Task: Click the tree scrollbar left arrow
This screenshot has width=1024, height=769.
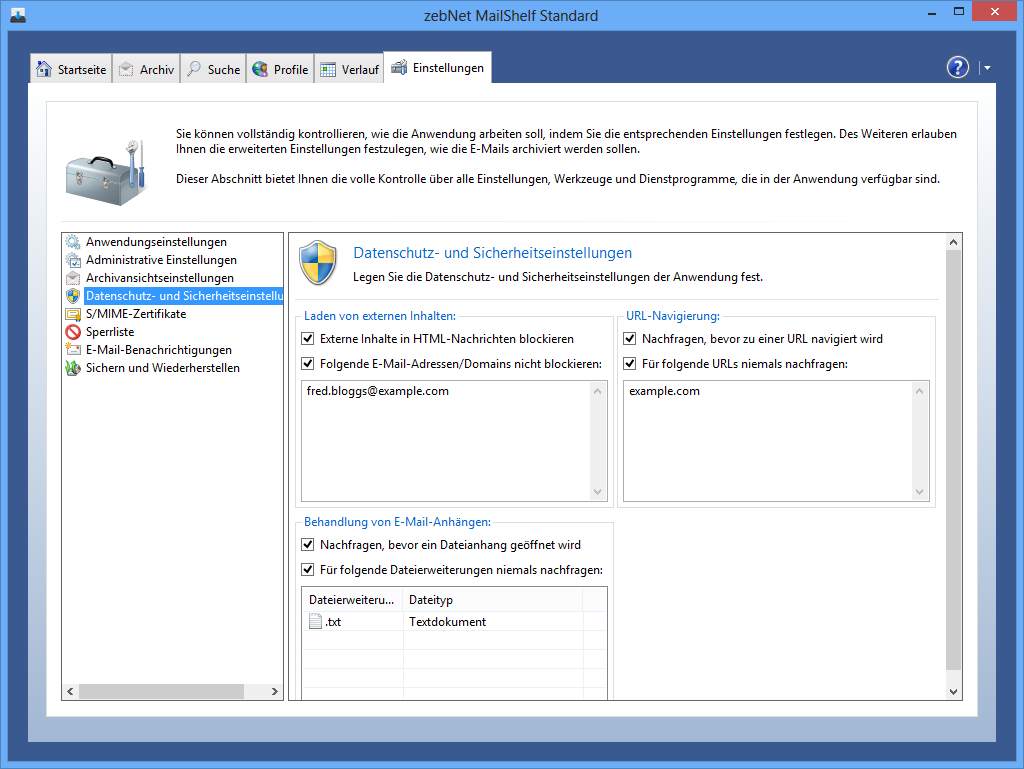Action: (71, 691)
